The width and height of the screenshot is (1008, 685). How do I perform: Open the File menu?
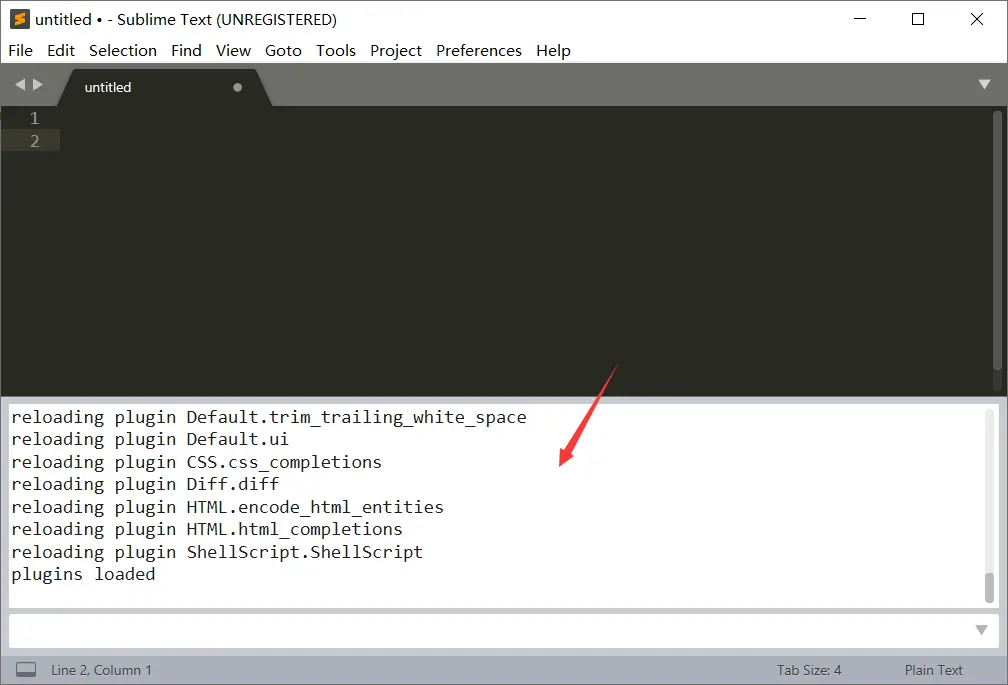pyautogui.click(x=21, y=50)
